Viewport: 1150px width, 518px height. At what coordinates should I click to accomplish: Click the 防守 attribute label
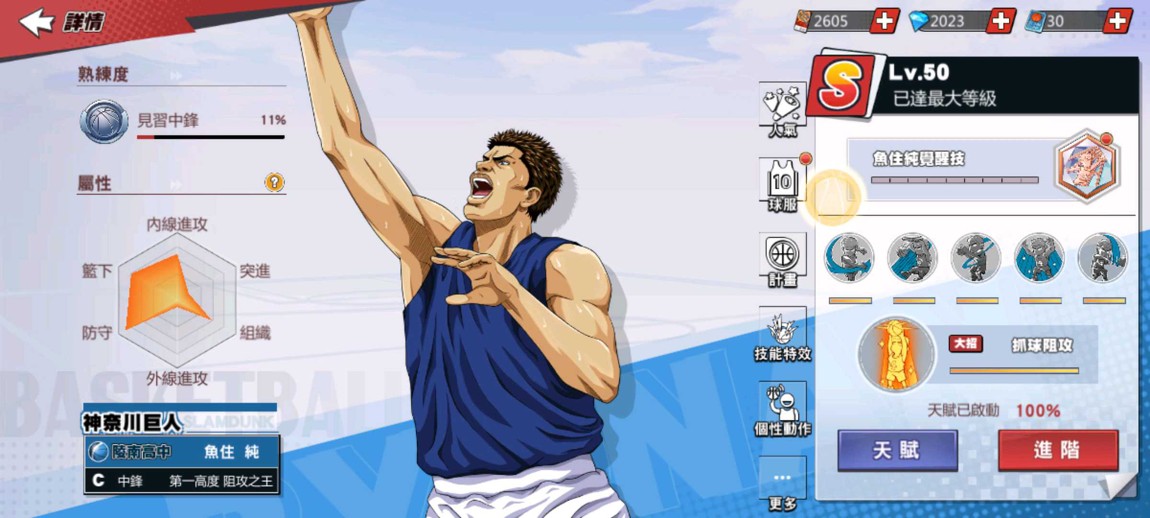click(x=98, y=333)
